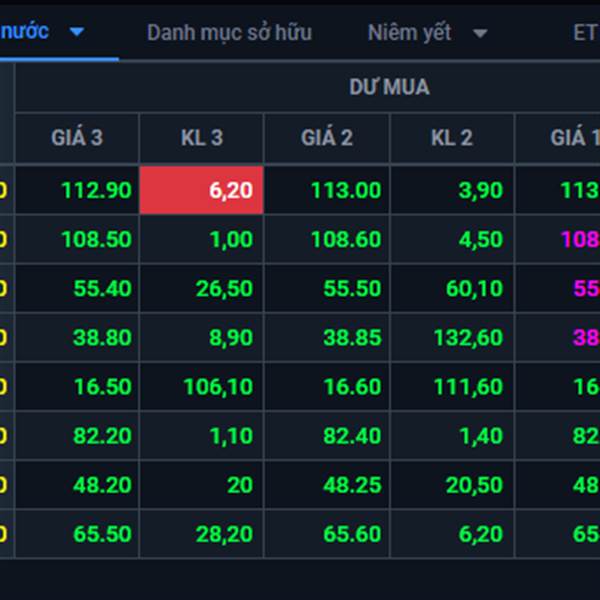Click the price 55.50
This screenshot has width=600, height=600.
click(352, 288)
